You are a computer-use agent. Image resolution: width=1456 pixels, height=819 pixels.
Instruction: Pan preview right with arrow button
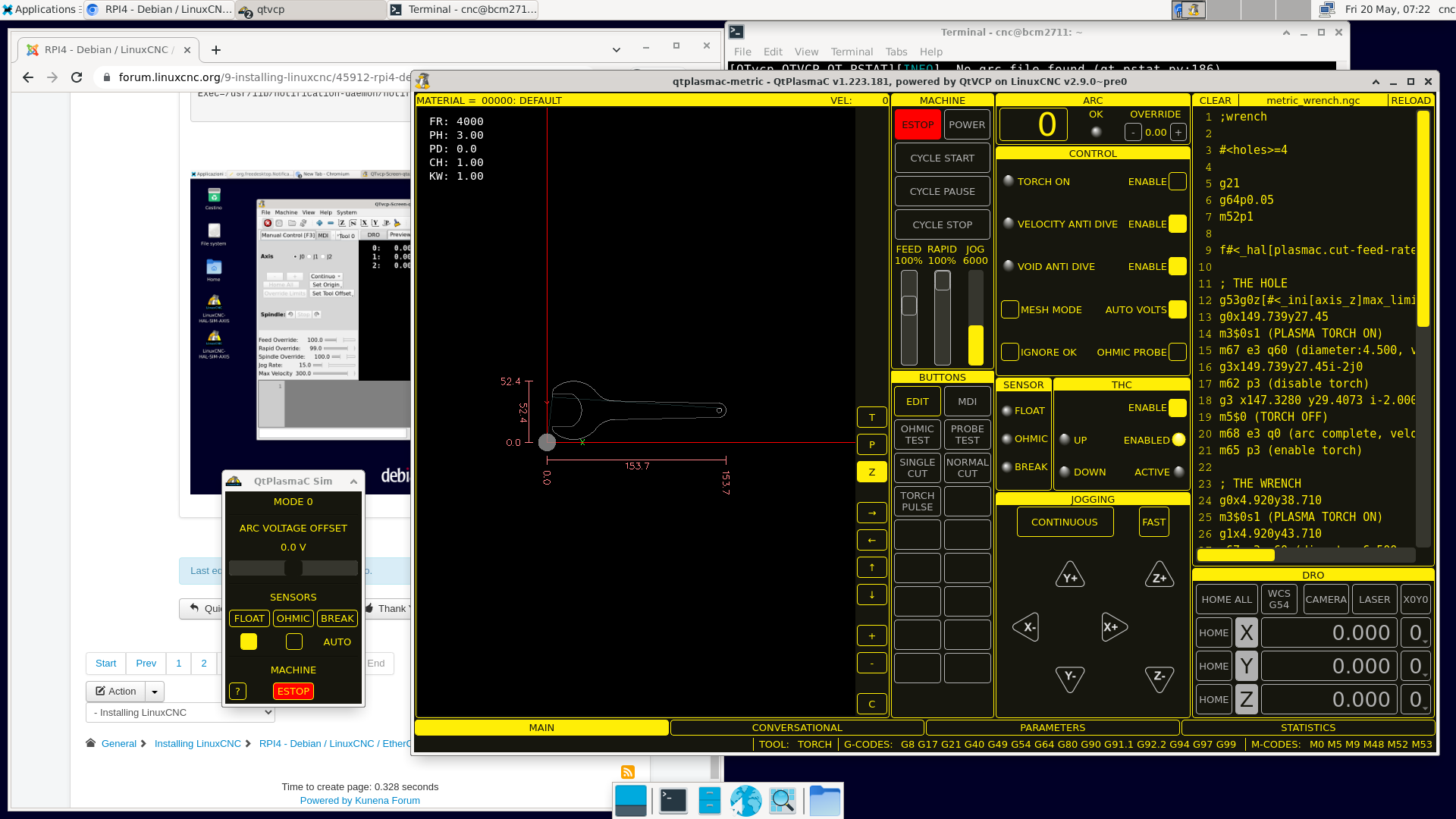coord(872,513)
